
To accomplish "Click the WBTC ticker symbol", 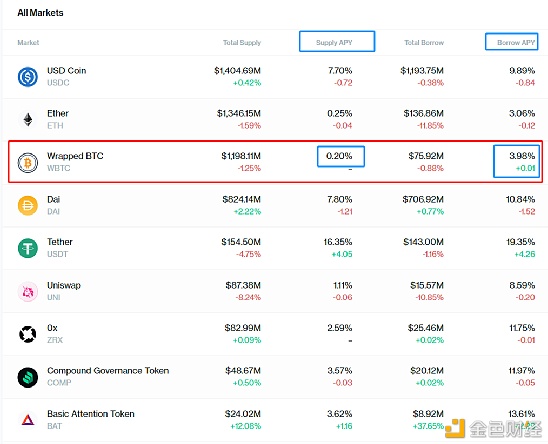I will (58, 168).
